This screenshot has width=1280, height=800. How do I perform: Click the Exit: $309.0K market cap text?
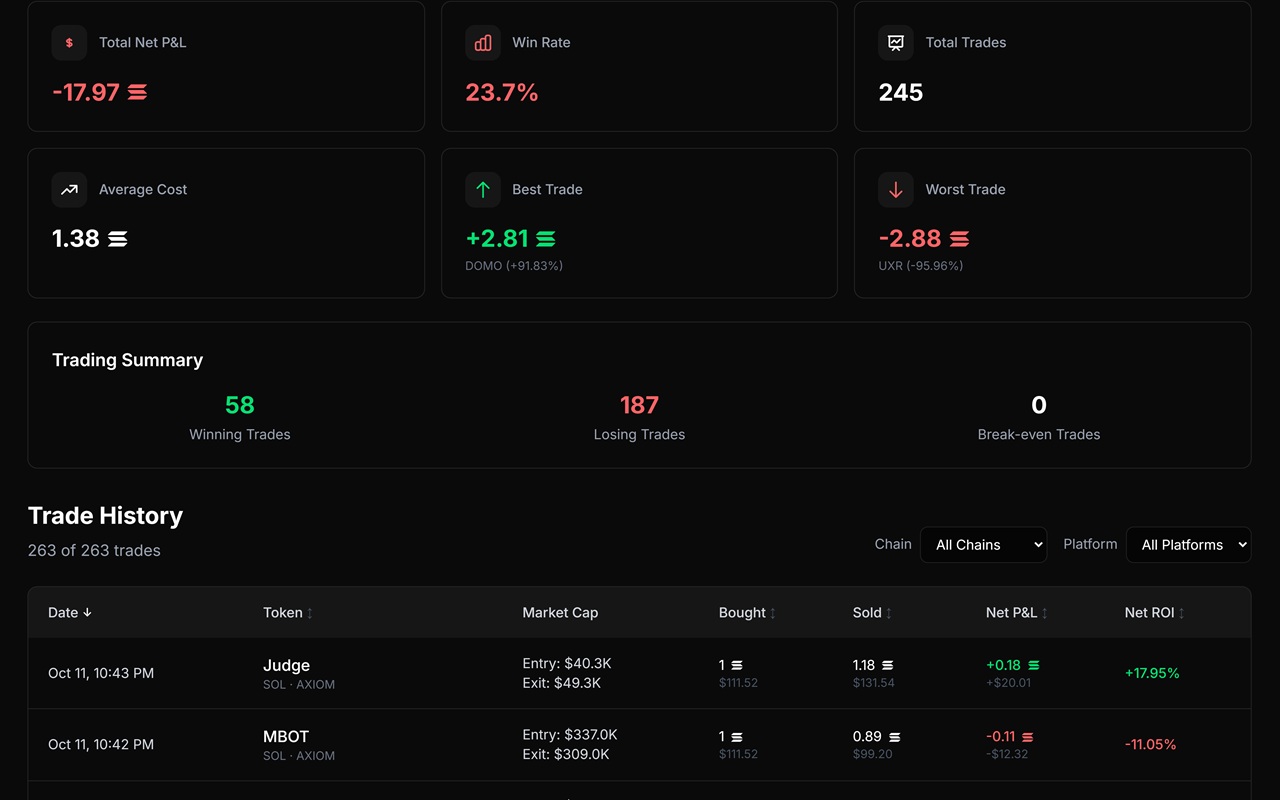[566, 755]
